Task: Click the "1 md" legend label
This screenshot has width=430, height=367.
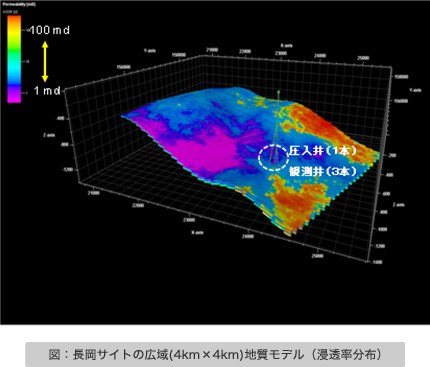Action: [48, 91]
